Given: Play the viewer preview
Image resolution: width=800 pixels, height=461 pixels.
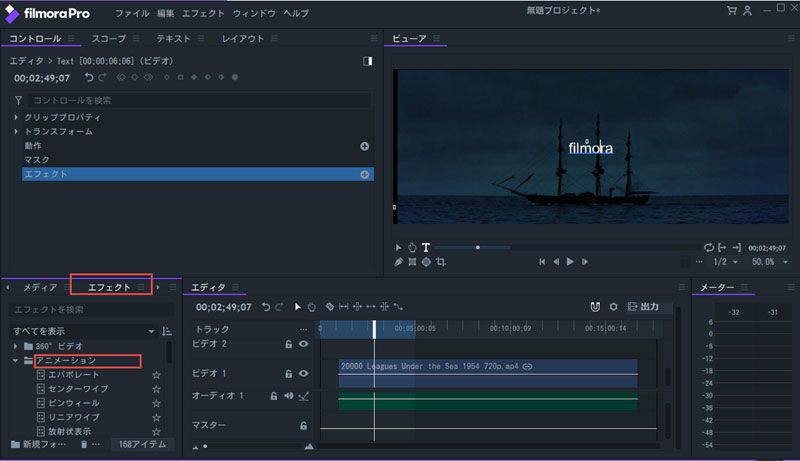Looking at the screenshot, I should 570,262.
